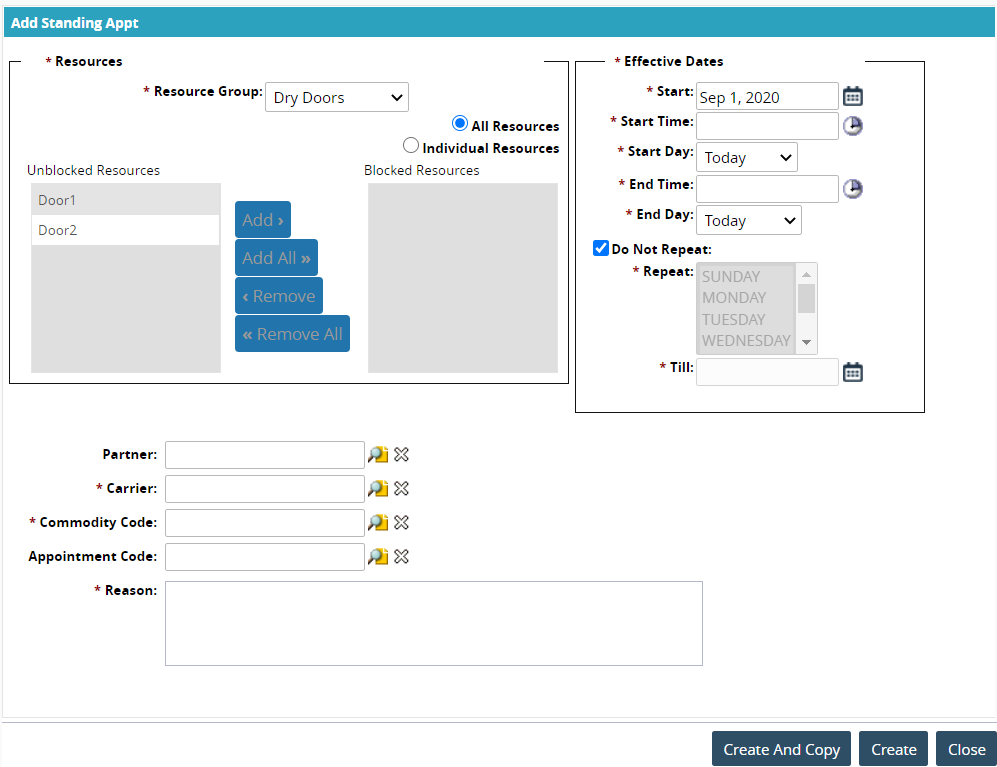Uncheck the Do Not Repeat checkbox
The width and height of the screenshot is (997, 767).
tap(601, 248)
